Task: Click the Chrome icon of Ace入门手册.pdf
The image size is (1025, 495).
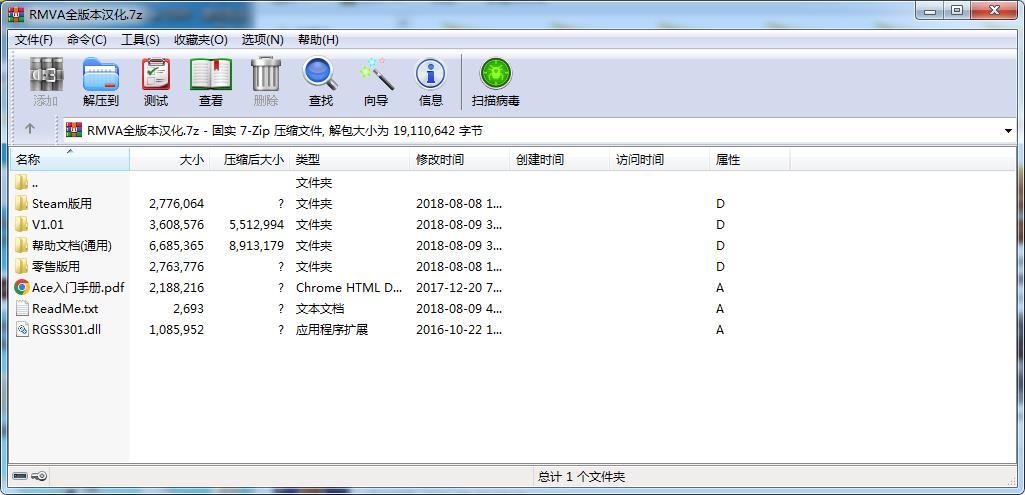Action: (x=22, y=287)
